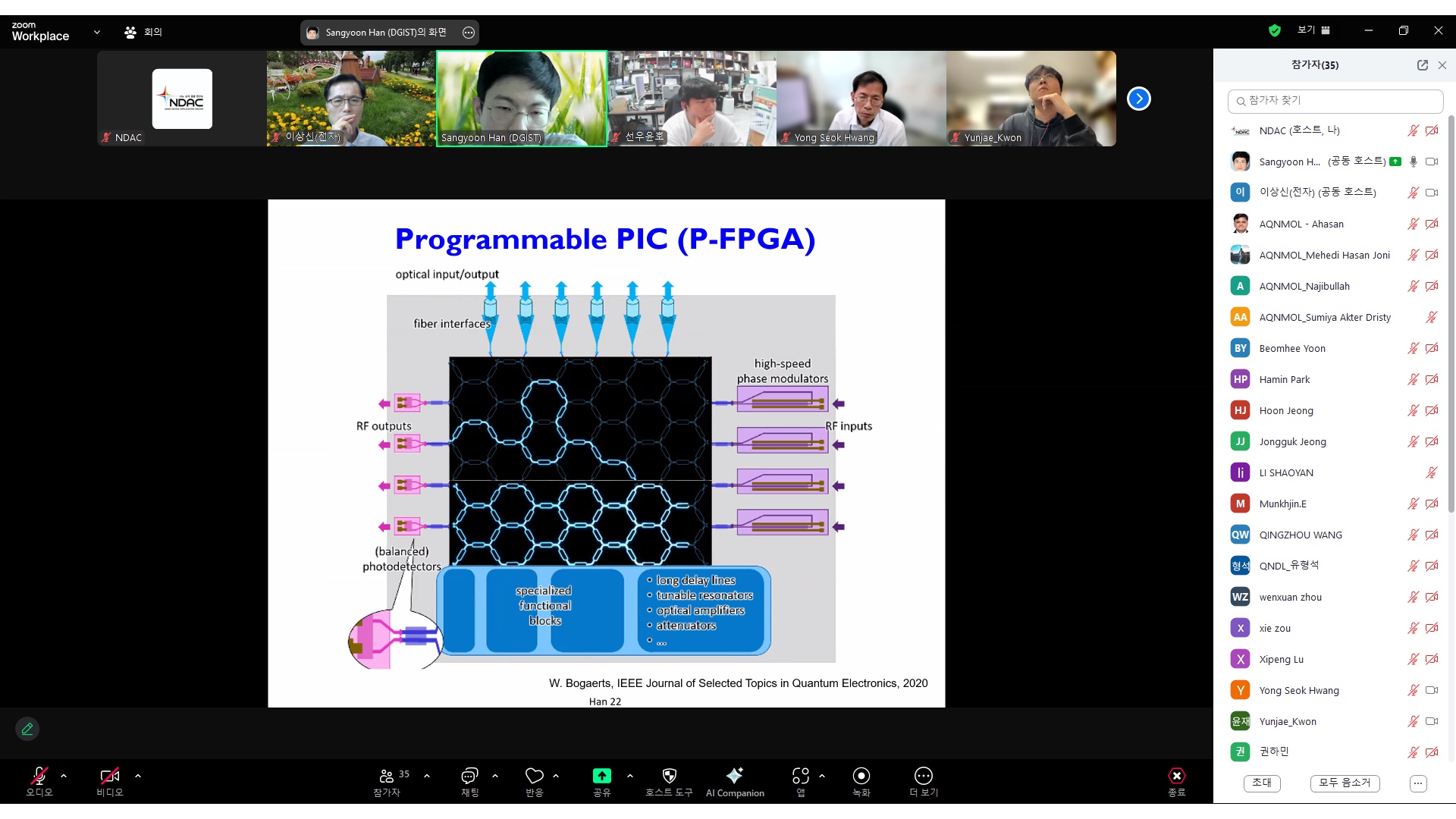Open Zoom Workplace dropdown arrow
The image size is (1456, 819).
97,32
